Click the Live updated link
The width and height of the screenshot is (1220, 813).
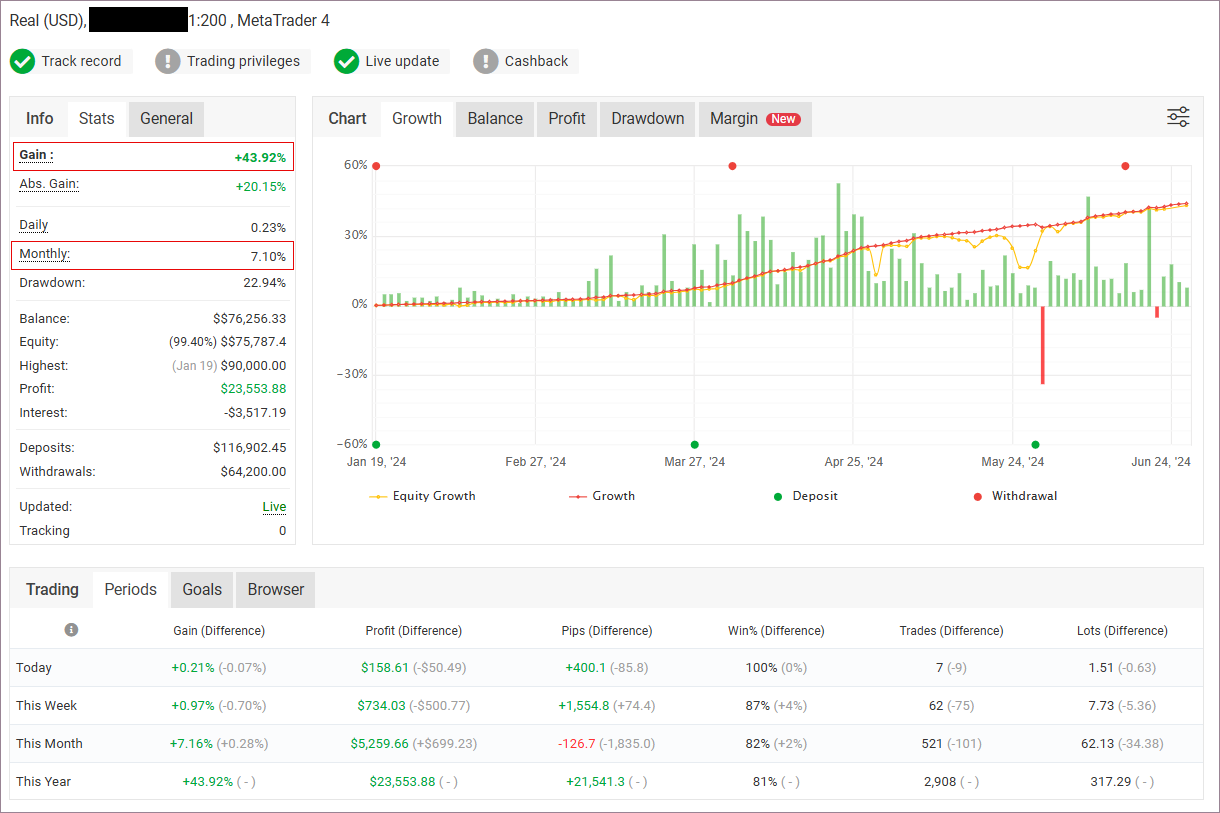[x=274, y=507]
